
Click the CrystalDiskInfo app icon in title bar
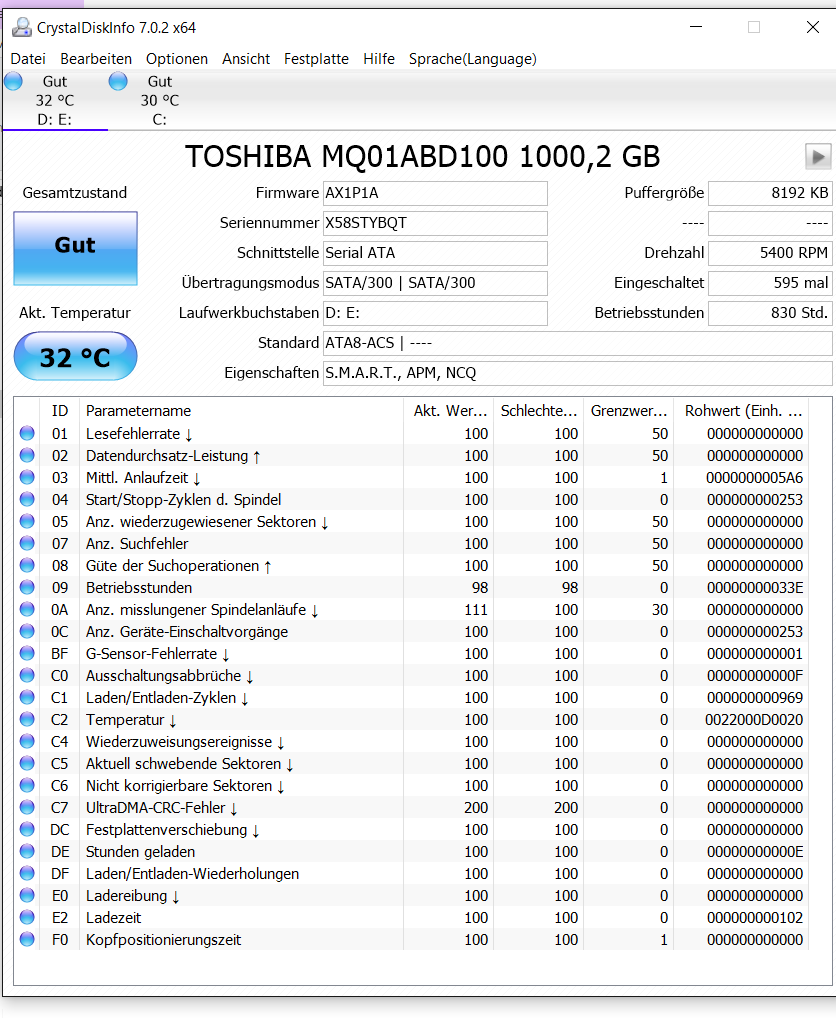click(22, 27)
